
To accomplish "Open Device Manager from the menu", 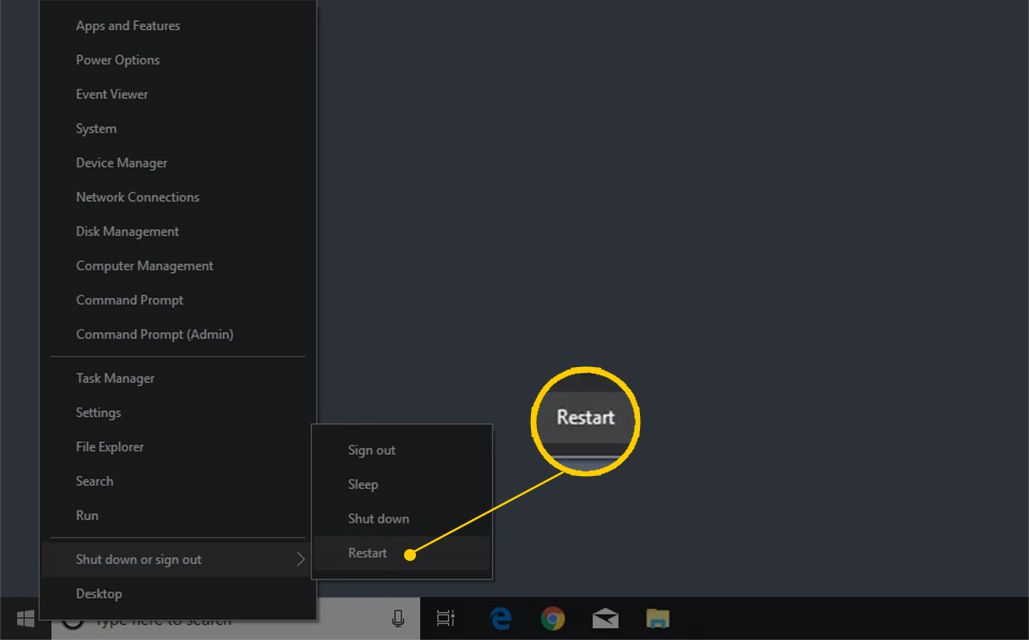I will click(122, 163).
